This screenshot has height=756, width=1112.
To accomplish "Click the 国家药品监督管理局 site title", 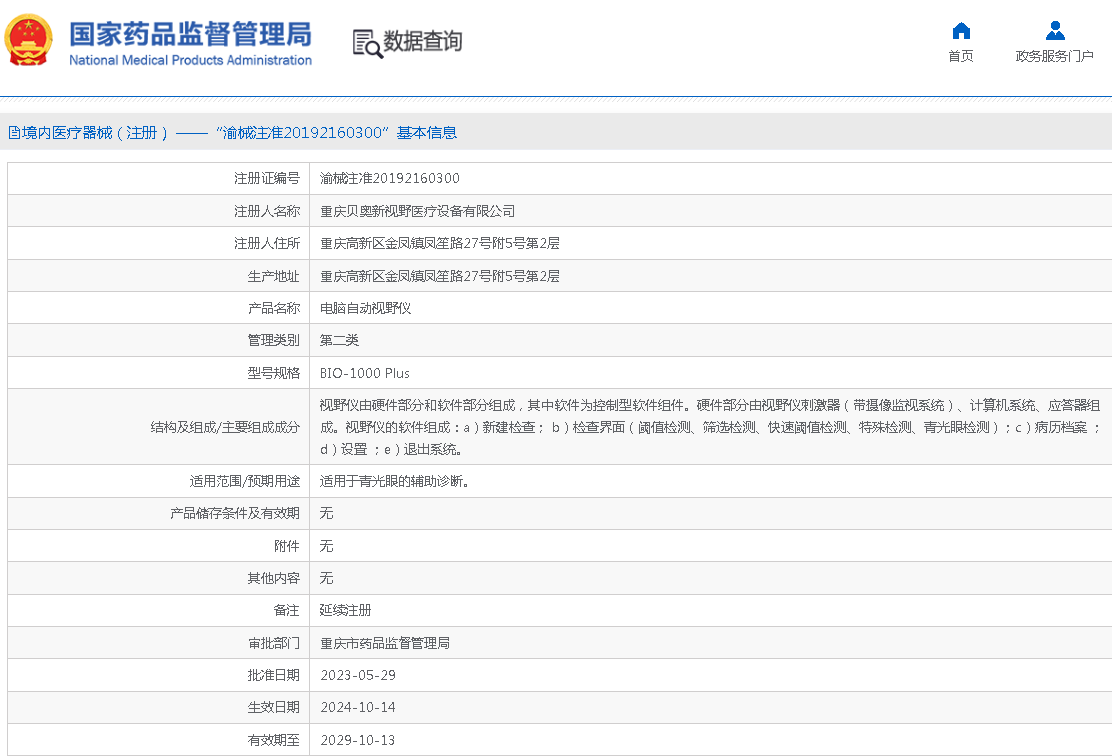I will pos(190,35).
